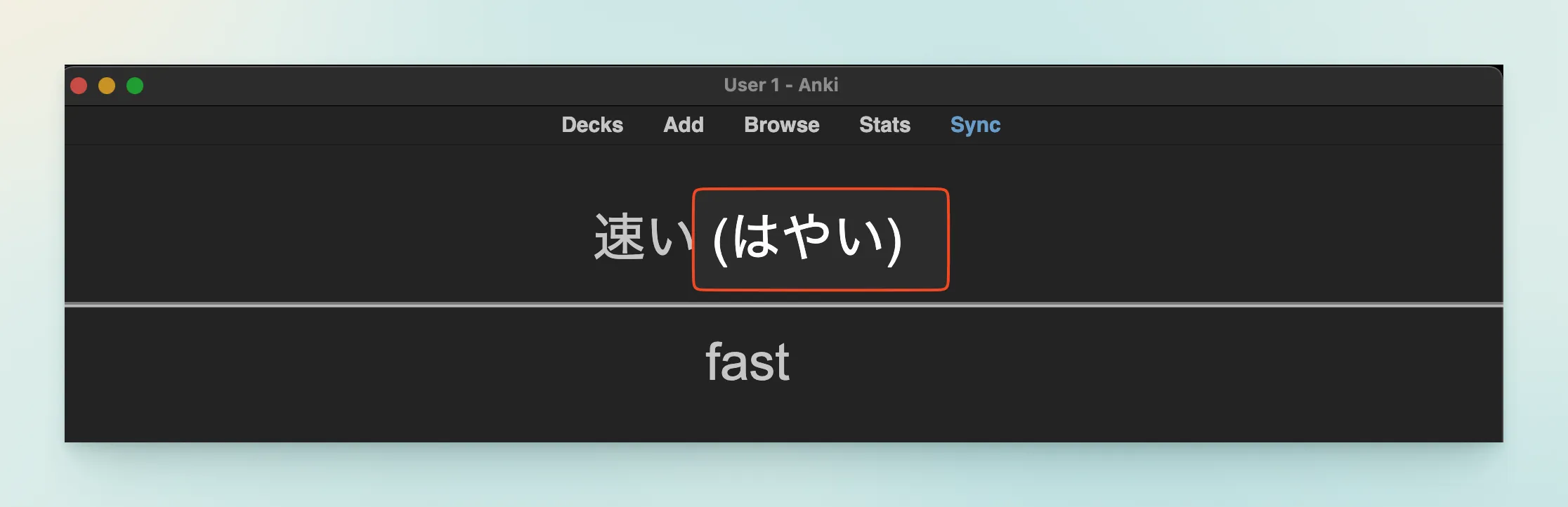Click the kanji text 速い
Image resolution: width=1568 pixels, height=507 pixels.
coord(643,237)
